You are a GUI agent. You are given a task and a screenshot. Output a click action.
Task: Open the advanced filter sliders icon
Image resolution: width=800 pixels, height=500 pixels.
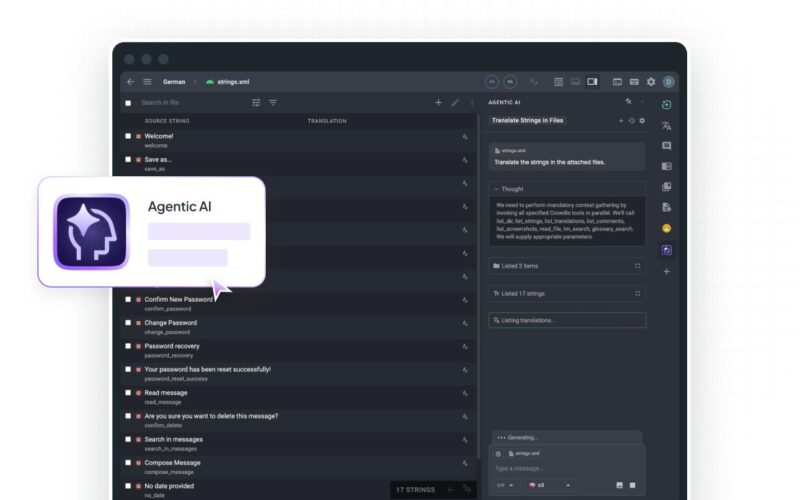(x=256, y=103)
